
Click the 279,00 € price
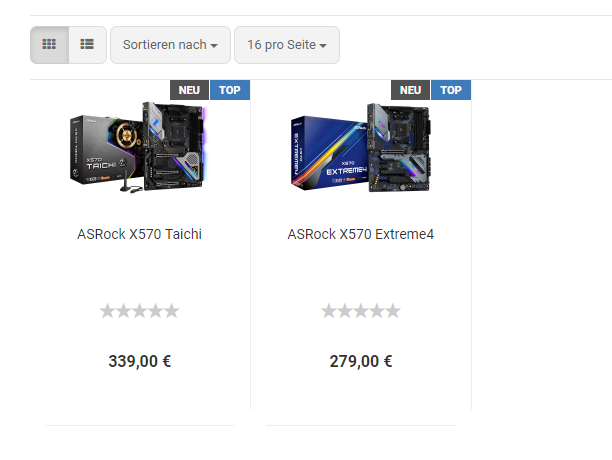coord(361,361)
